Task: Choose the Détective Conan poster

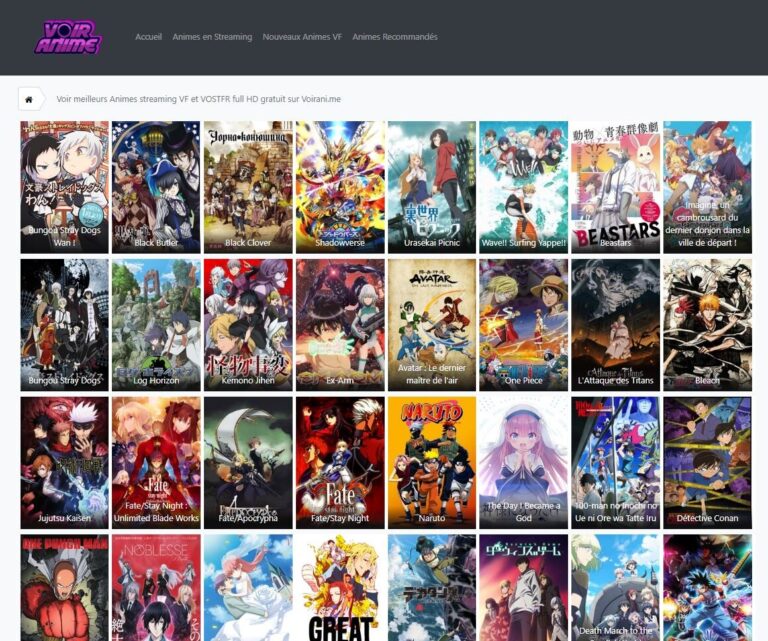Action: tap(707, 463)
